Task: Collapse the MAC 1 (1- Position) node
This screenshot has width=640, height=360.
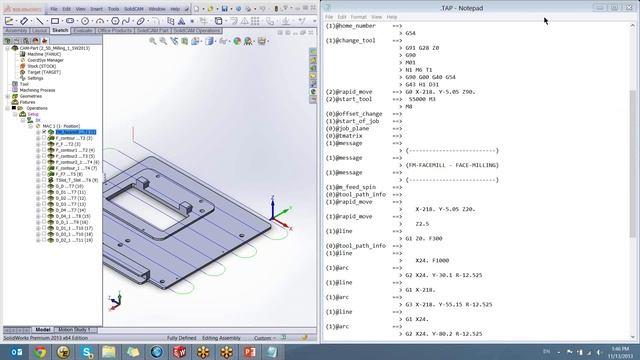Action: (x=31, y=126)
